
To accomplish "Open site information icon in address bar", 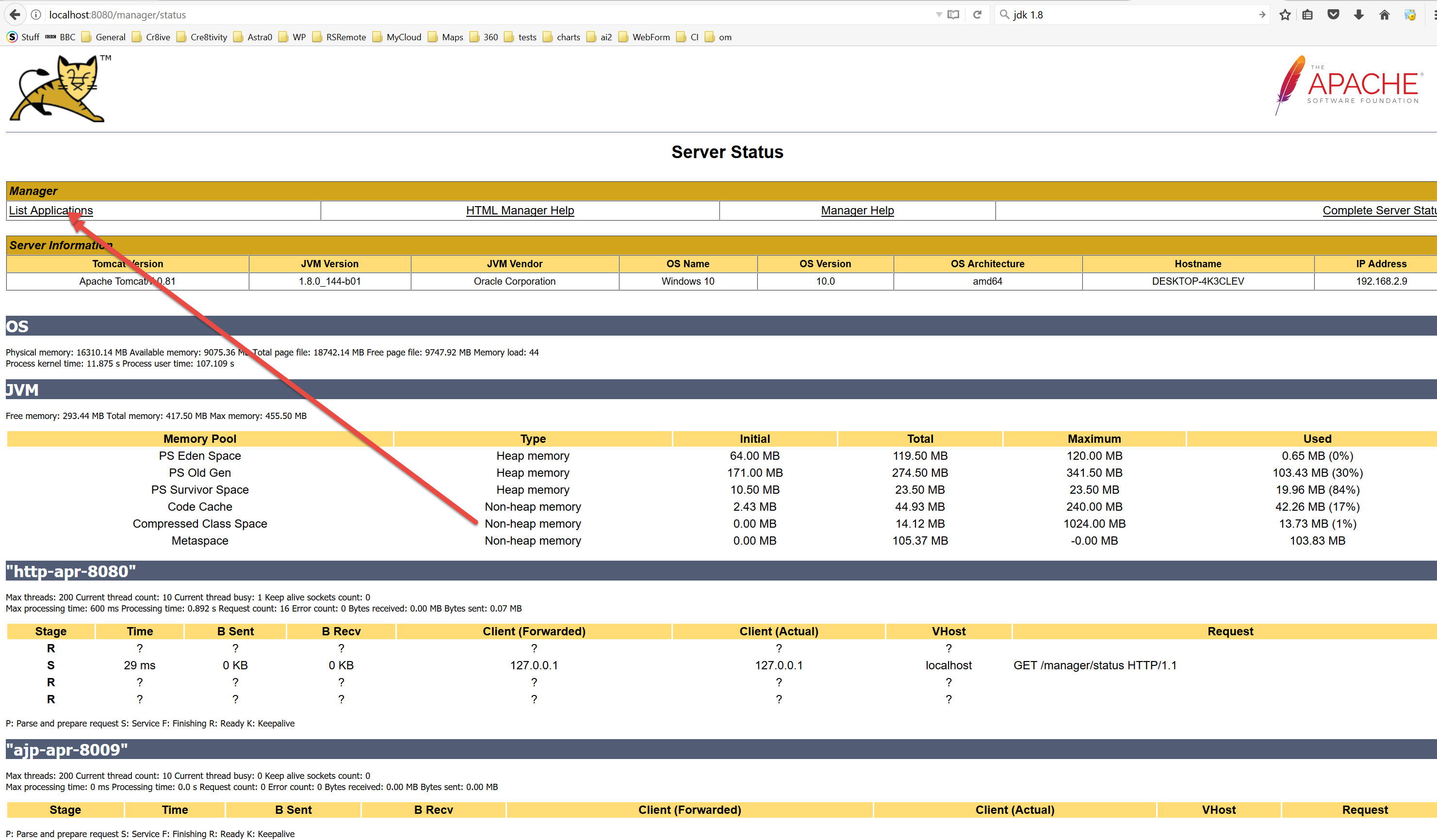I will pos(36,14).
